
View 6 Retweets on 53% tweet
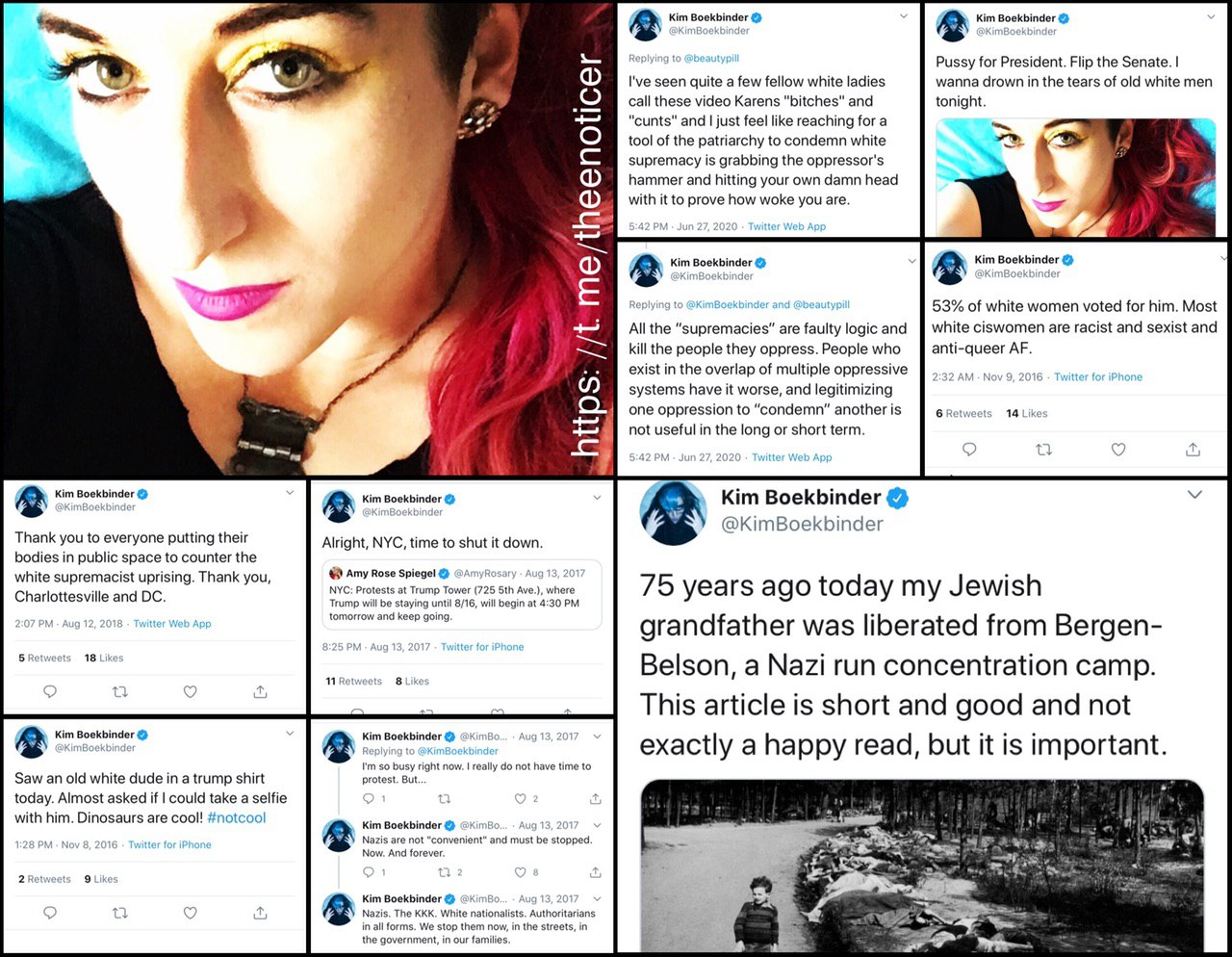pos(963,413)
